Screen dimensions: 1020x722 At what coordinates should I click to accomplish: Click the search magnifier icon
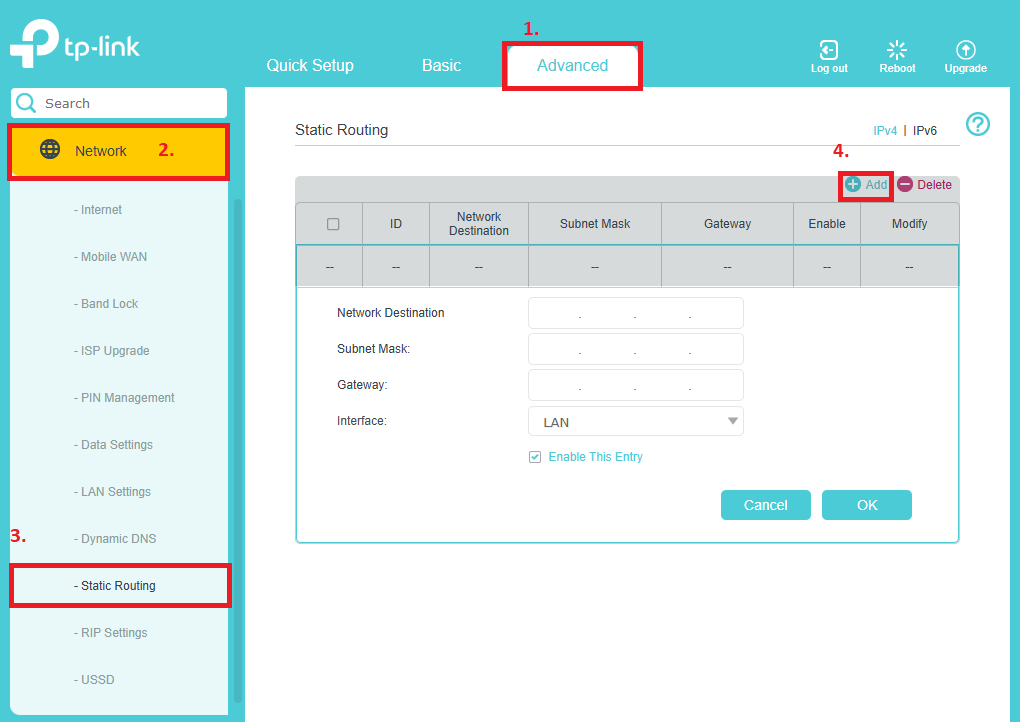[x=26, y=103]
